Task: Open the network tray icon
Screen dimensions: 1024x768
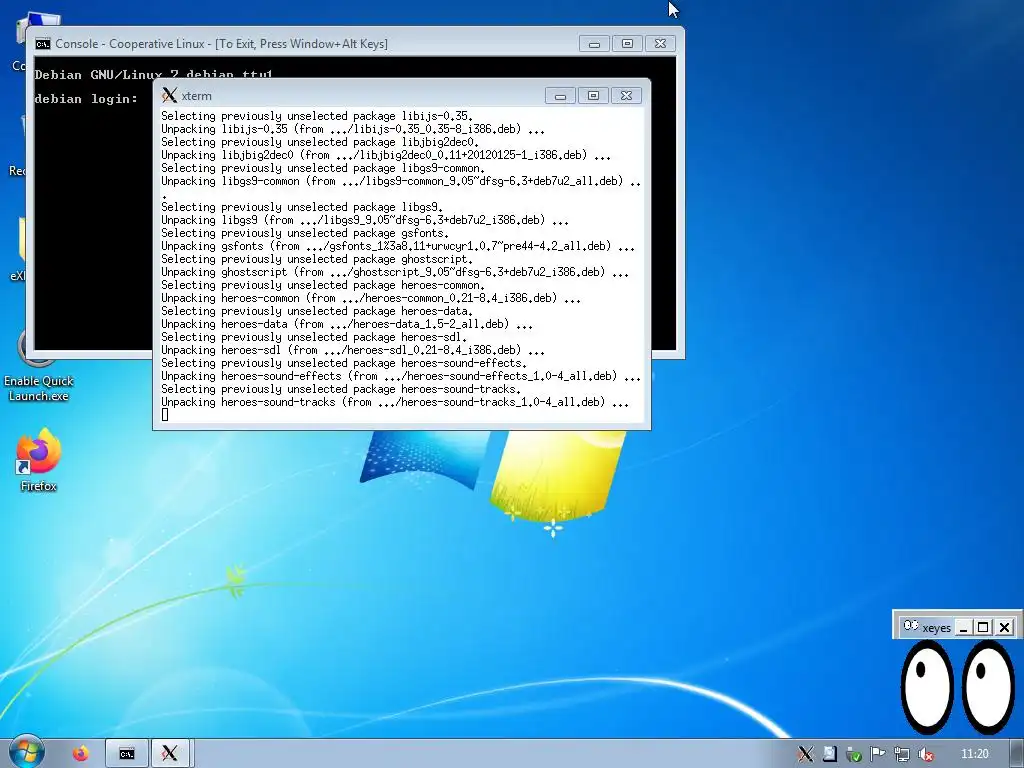Action: (901, 754)
